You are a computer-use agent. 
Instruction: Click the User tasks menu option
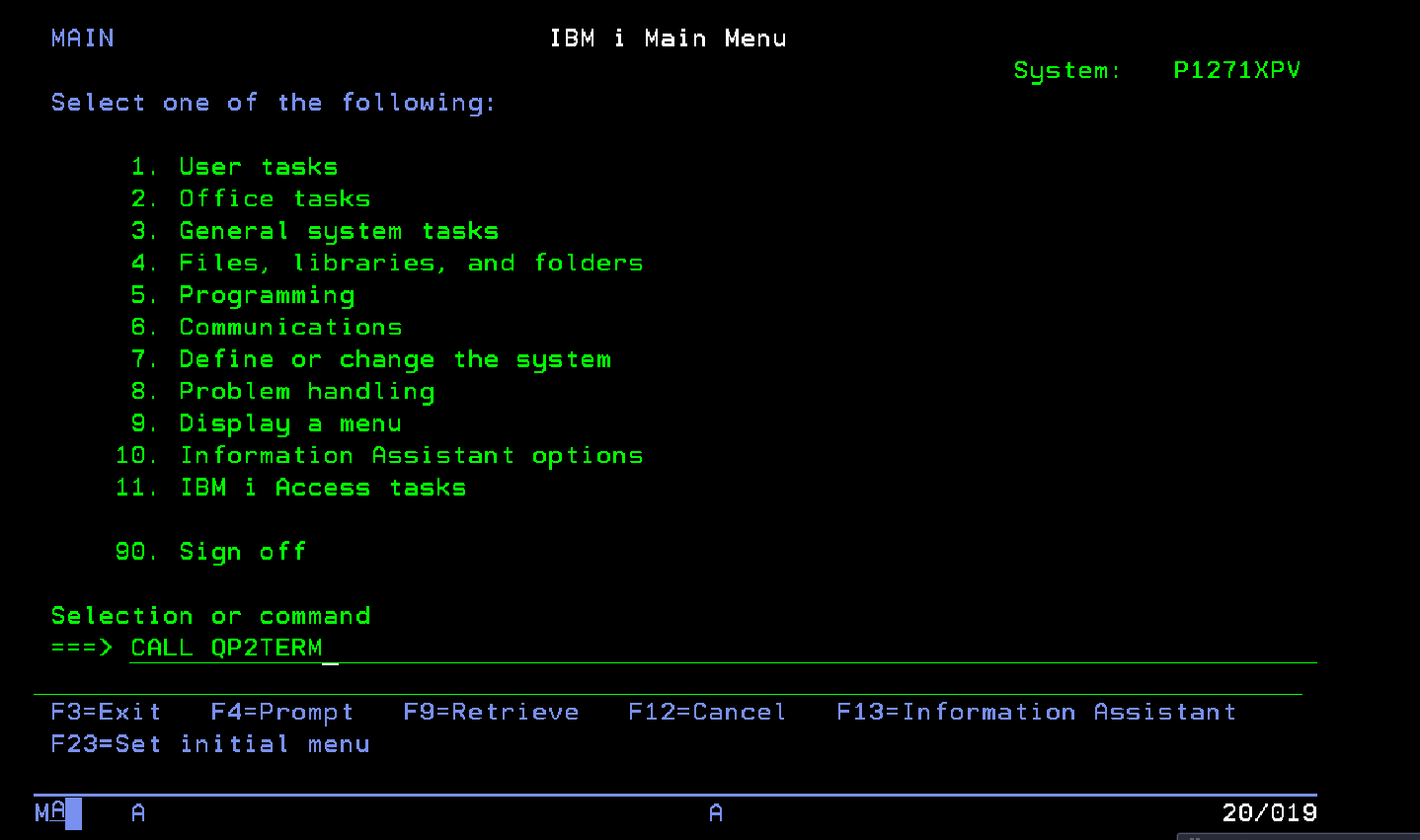click(258, 167)
